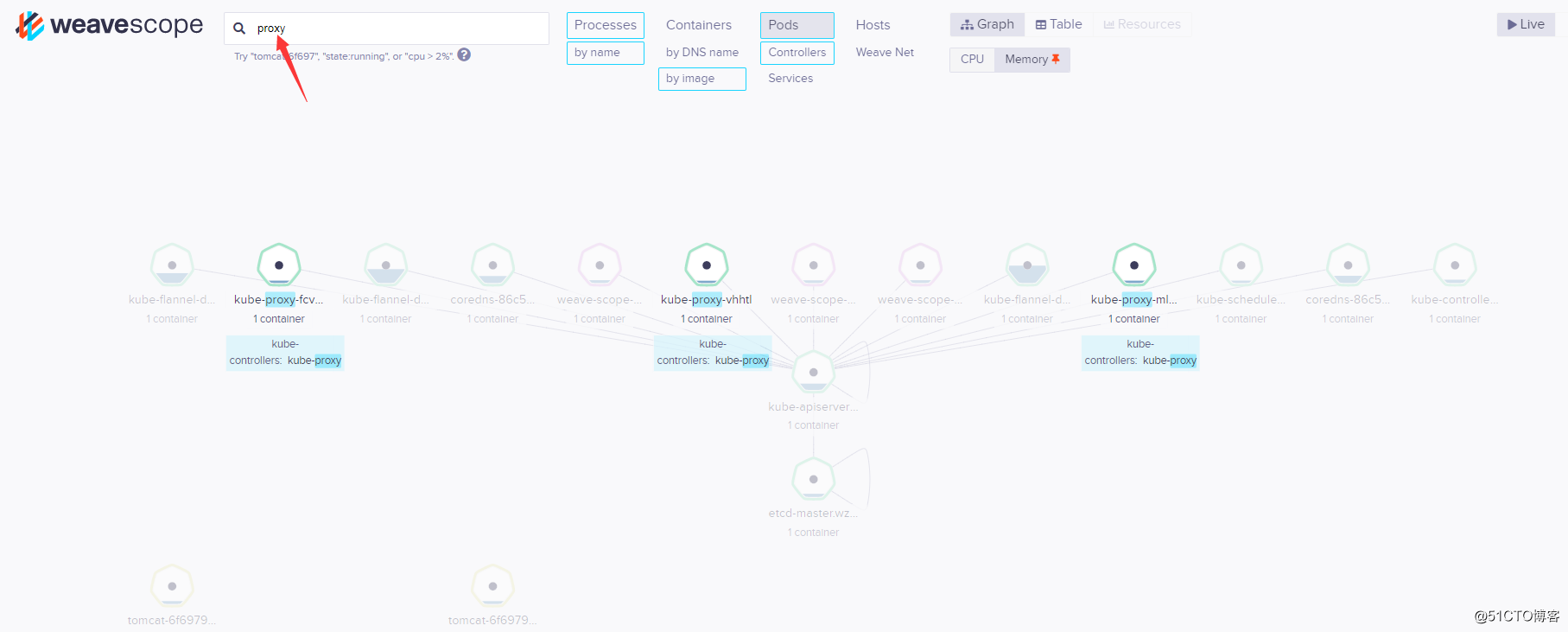This screenshot has height=632, width=1568.
Task: Open the Services sub-view
Action: 790,79
